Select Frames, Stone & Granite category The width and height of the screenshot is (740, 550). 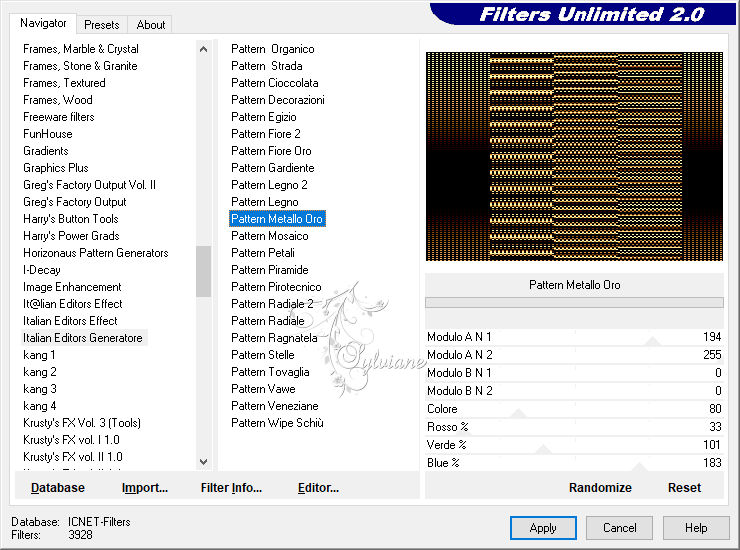(x=80, y=66)
